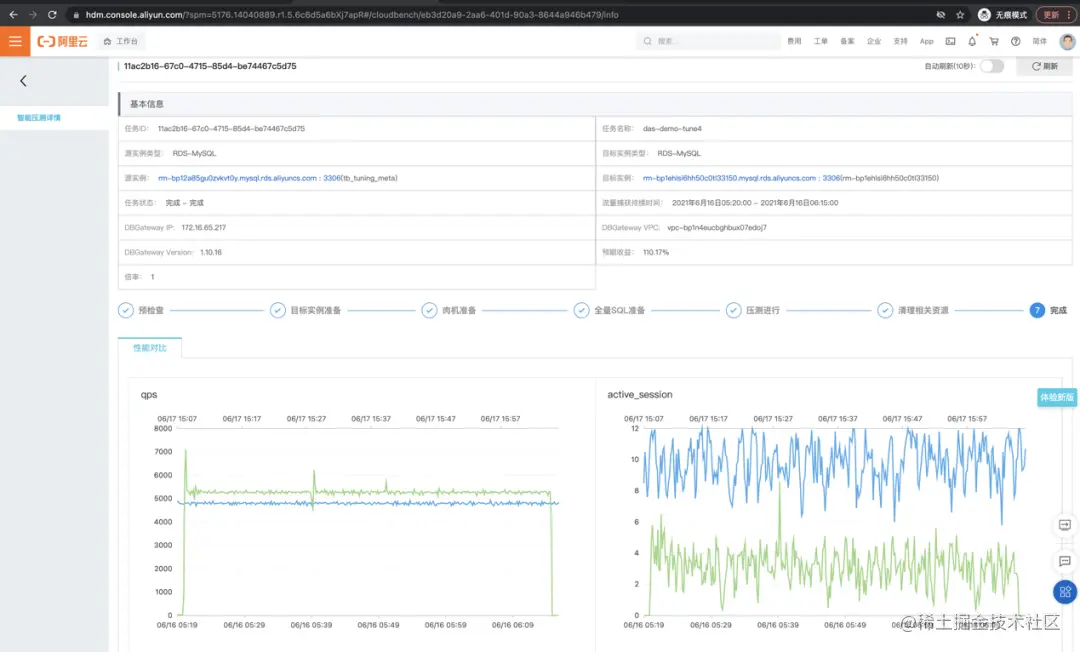Image resolution: width=1080 pixels, height=652 pixels.
Task: Click the 更新 browser update button
Action: (1056, 14)
